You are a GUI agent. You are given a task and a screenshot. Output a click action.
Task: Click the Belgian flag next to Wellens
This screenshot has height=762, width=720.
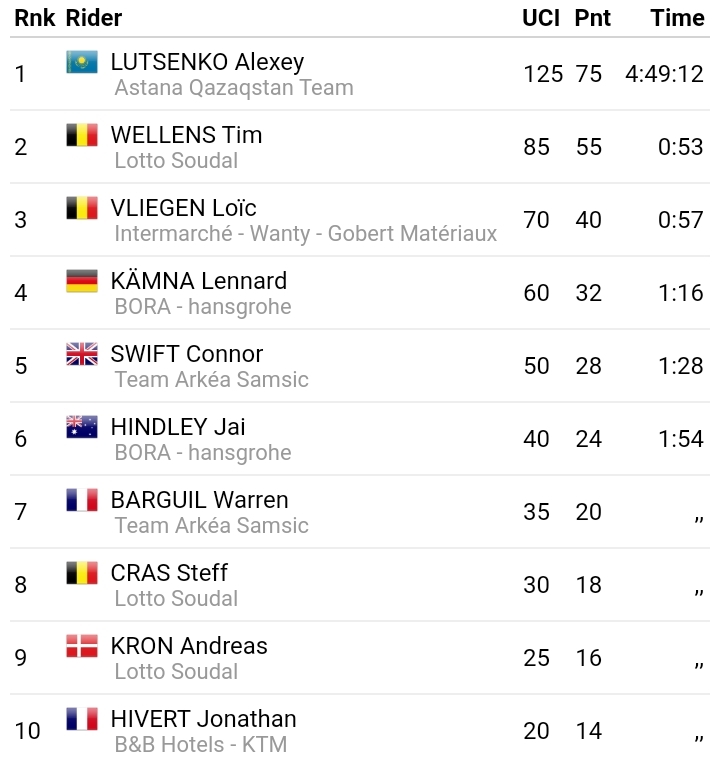click(x=82, y=135)
